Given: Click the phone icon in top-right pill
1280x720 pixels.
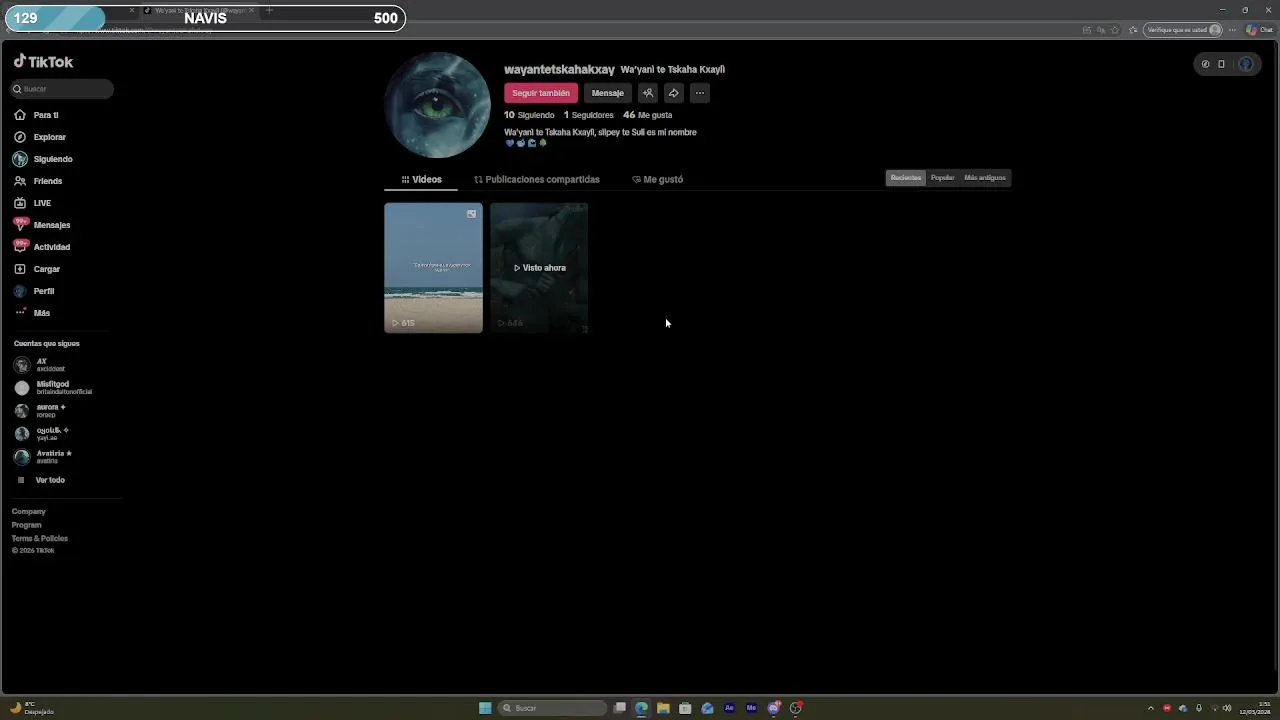Looking at the screenshot, I should (x=1221, y=64).
